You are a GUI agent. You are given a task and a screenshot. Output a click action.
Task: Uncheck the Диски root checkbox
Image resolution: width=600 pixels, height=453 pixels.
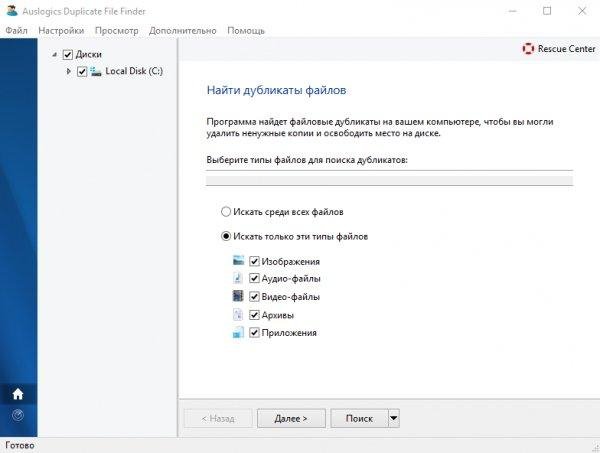[67, 54]
